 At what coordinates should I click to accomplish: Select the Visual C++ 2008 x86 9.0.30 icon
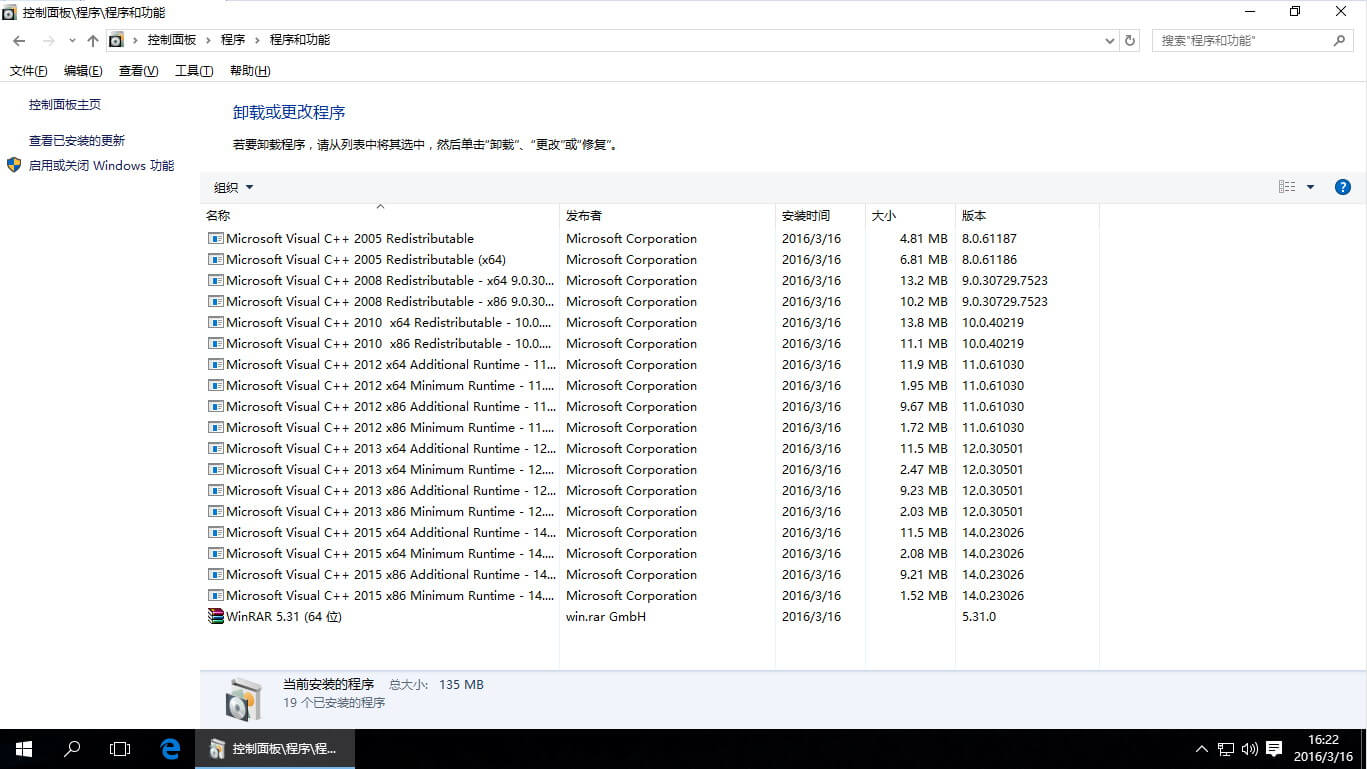(x=216, y=302)
